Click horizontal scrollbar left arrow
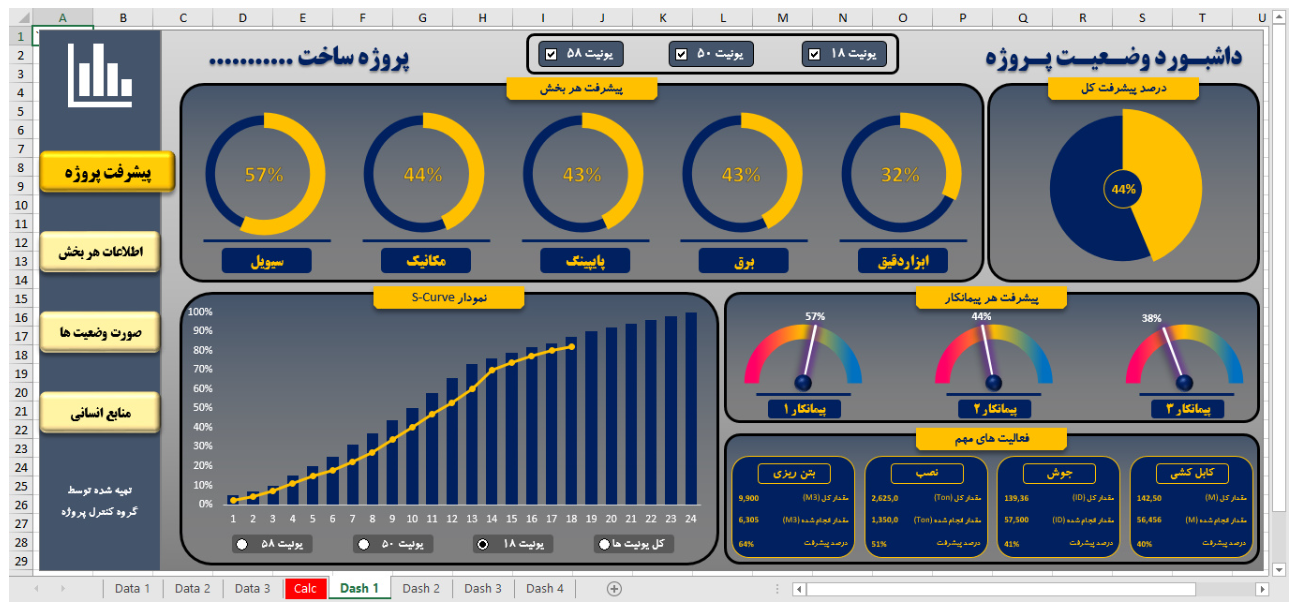The image size is (1296, 610). (799, 589)
